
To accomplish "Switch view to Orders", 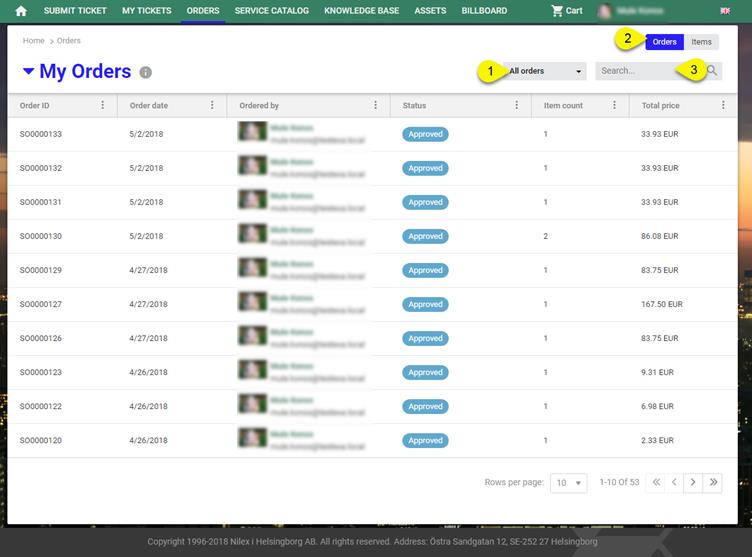I will click(x=664, y=42).
